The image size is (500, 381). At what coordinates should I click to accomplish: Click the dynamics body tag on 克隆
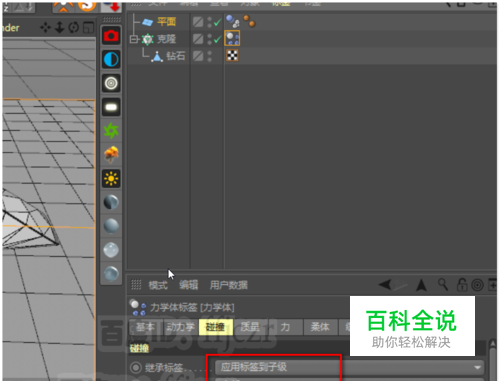point(232,39)
